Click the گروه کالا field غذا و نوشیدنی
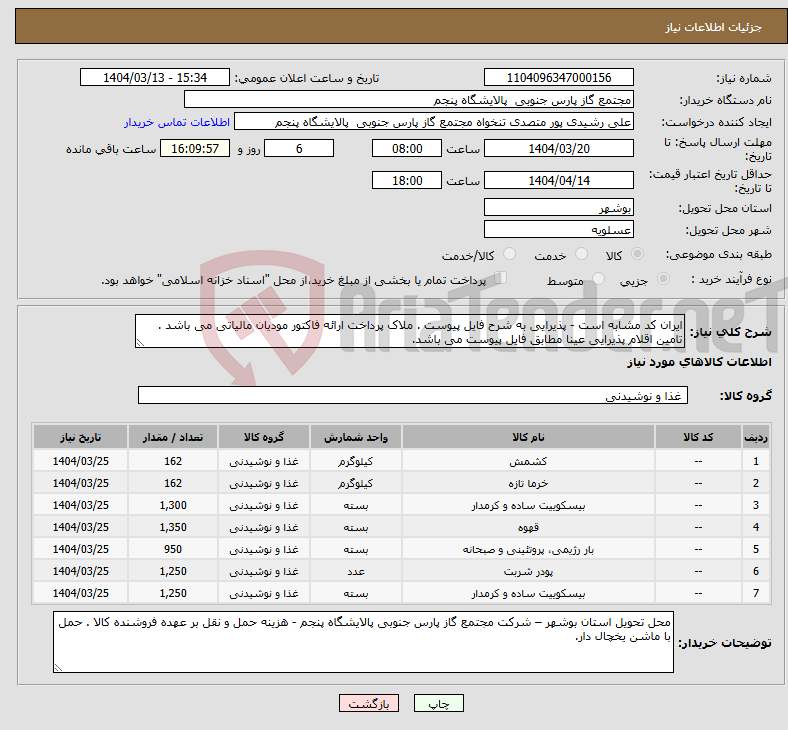788x730 pixels. pos(413,395)
